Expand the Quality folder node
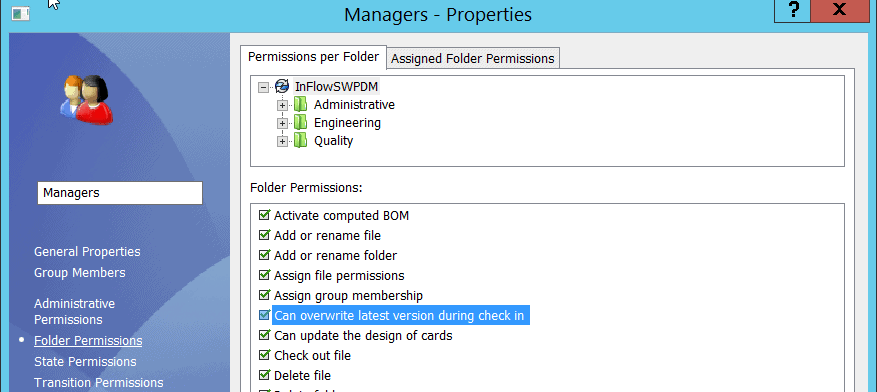 click(282, 141)
